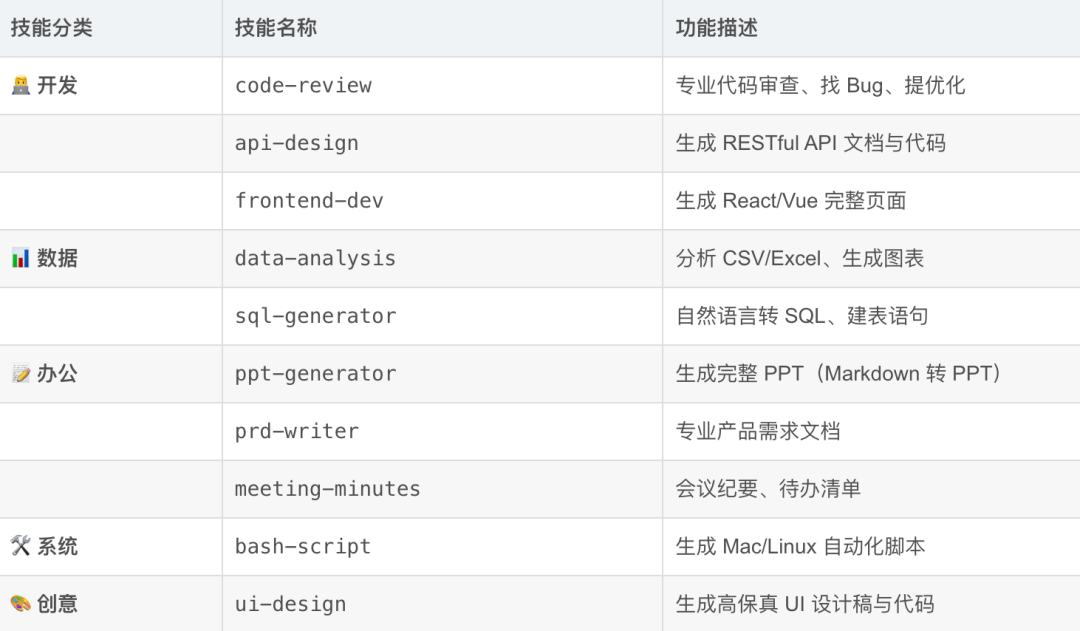This screenshot has height=631, width=1080.
Task: Select the api-design skill name
Action: pyautogui.click(x=297, y=143)
